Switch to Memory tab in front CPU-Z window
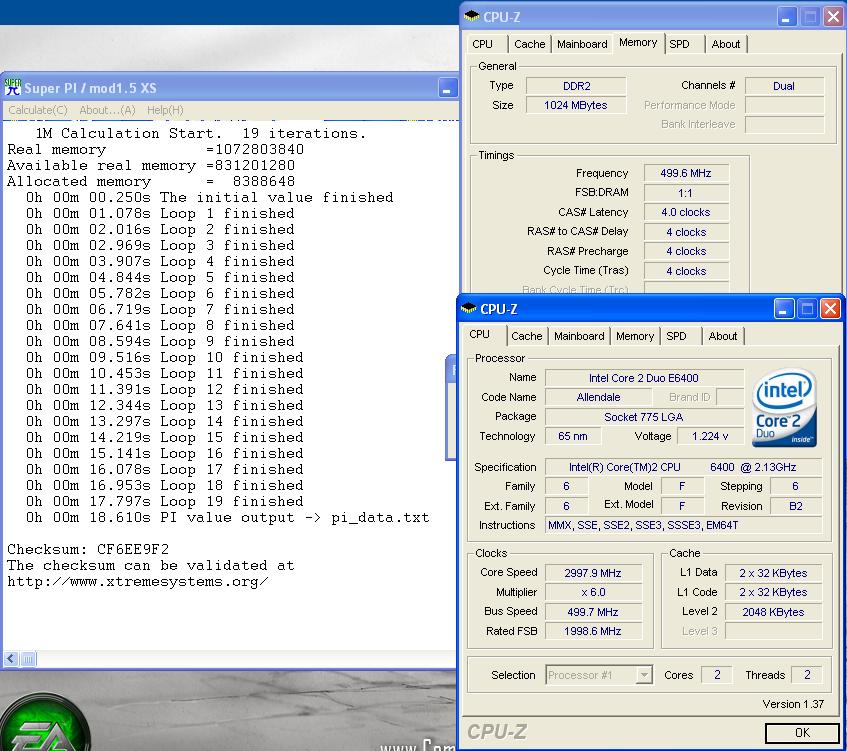 (x=635, y=336)
